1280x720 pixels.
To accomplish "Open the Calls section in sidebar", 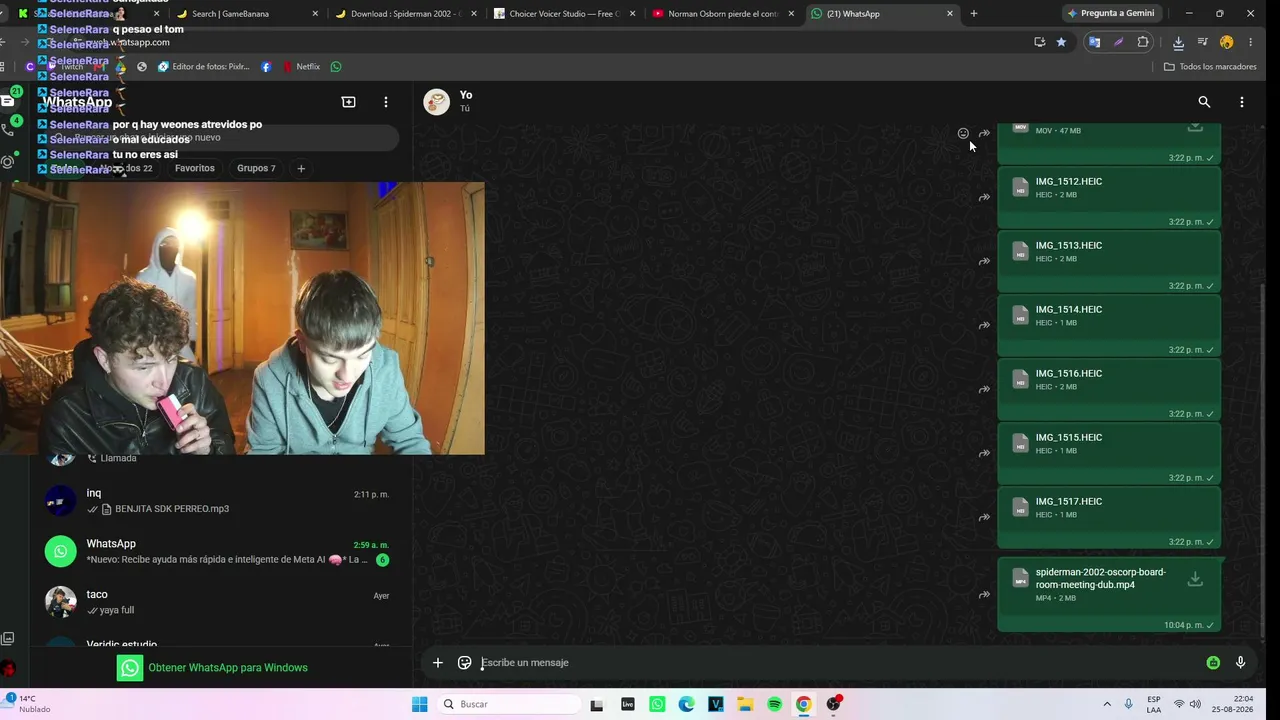I will click(x=9, y=130).
